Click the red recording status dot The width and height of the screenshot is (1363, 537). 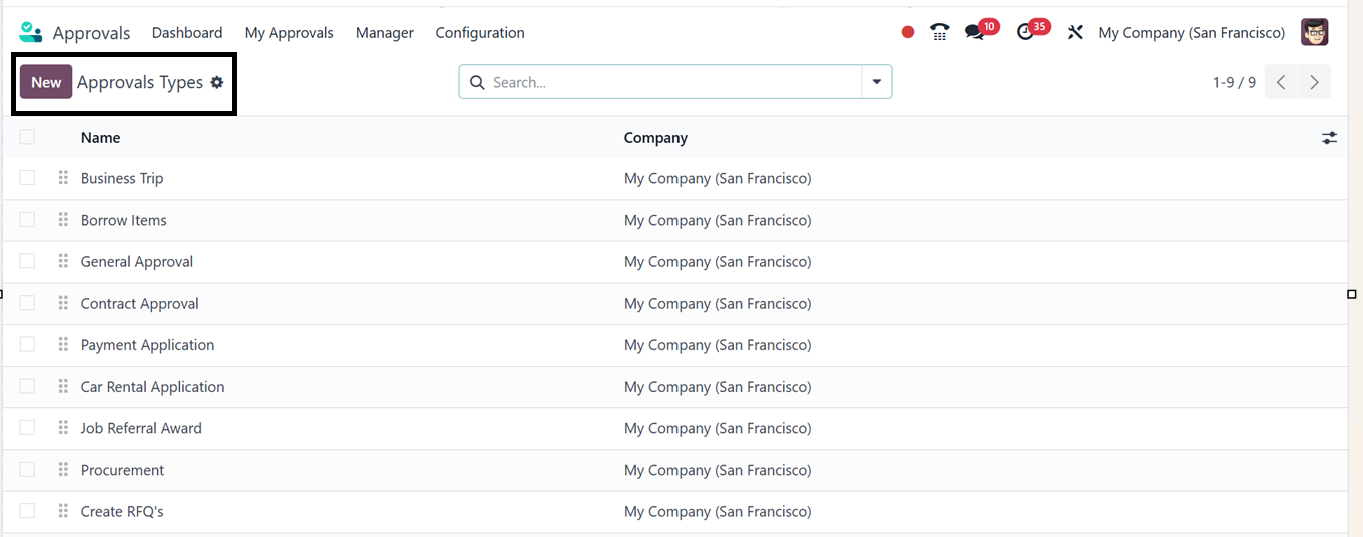click(x=908, y=32)
